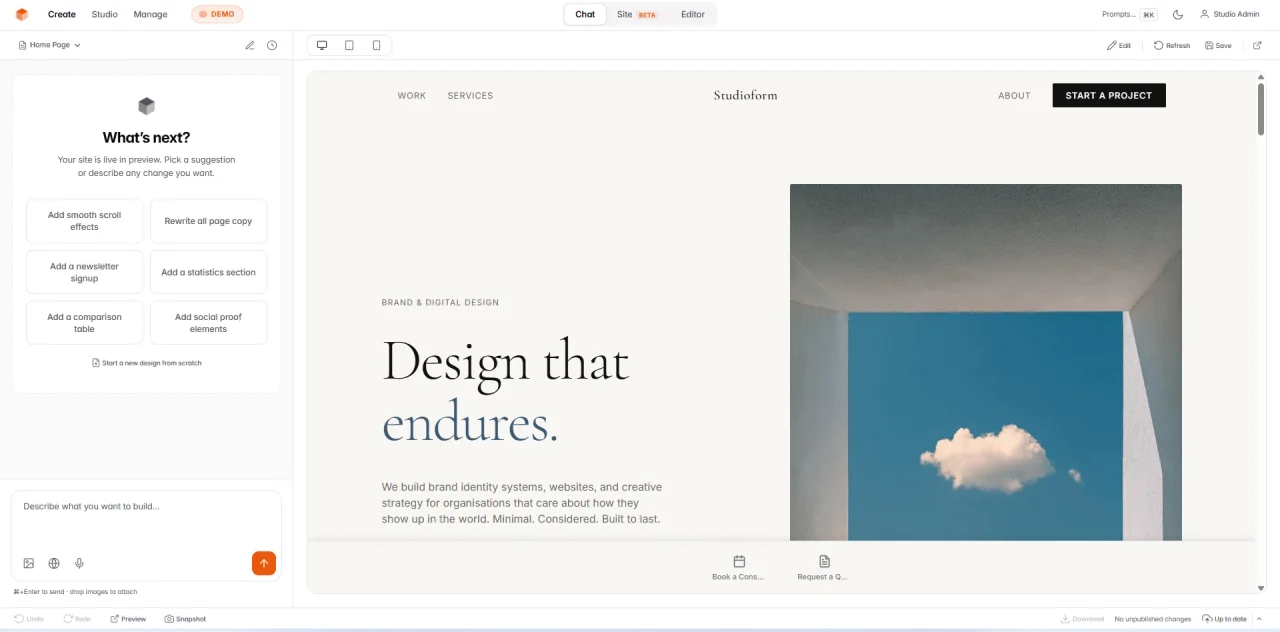This screenshot has width=1280, height=632.
Task: Expand the Home Page dropdown
Action: pyautogui.click(x=50, y=45)
